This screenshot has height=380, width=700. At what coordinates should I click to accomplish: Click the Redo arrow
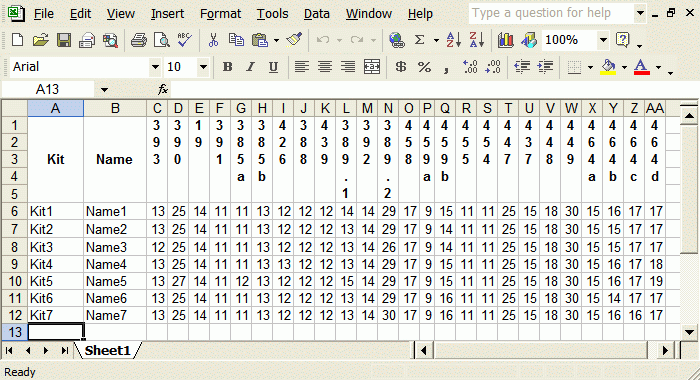click(357, 40)
